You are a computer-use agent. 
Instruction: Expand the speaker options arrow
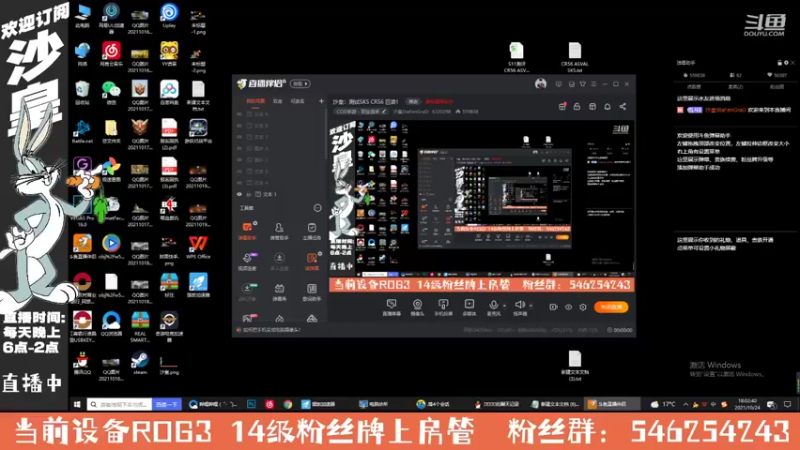pos(531,306)
